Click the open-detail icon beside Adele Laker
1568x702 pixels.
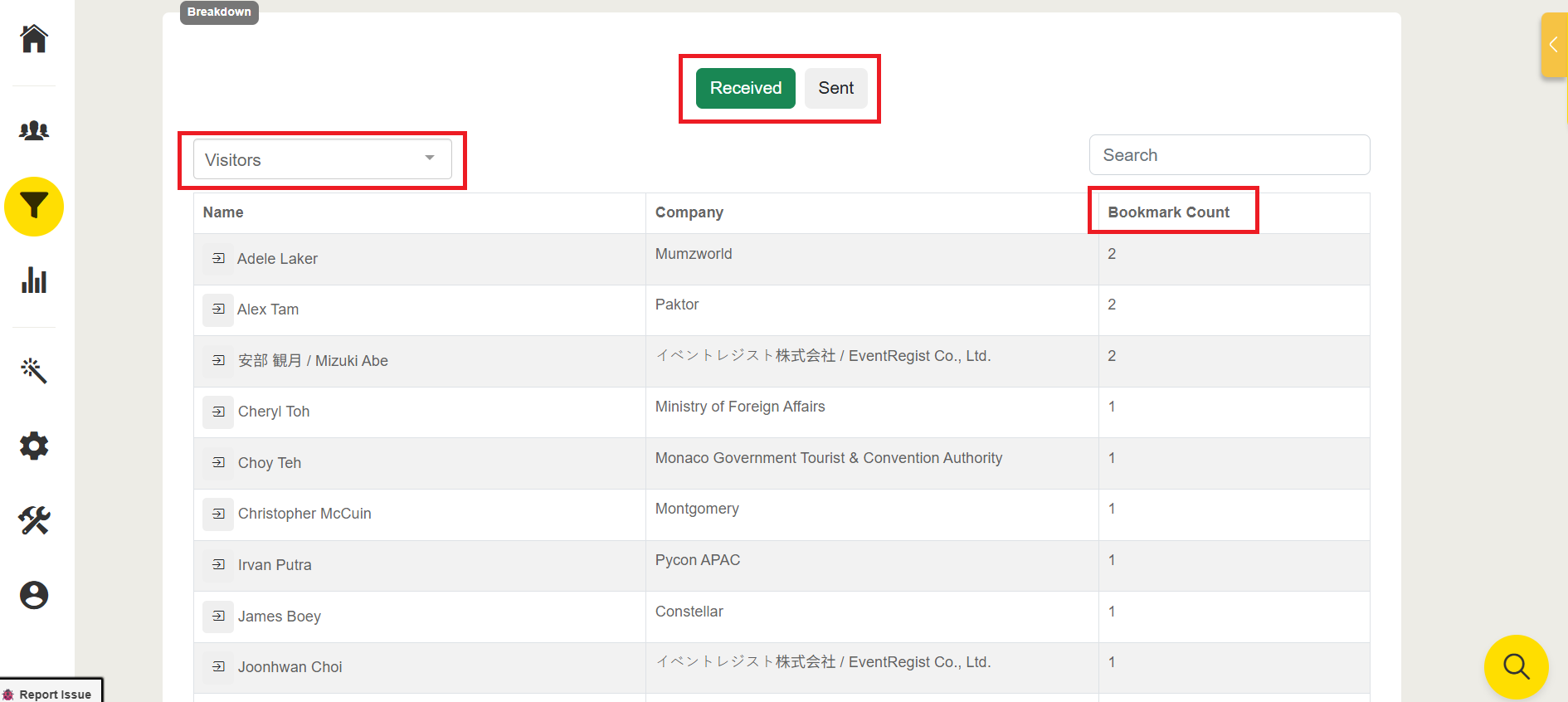click(218, 259)
